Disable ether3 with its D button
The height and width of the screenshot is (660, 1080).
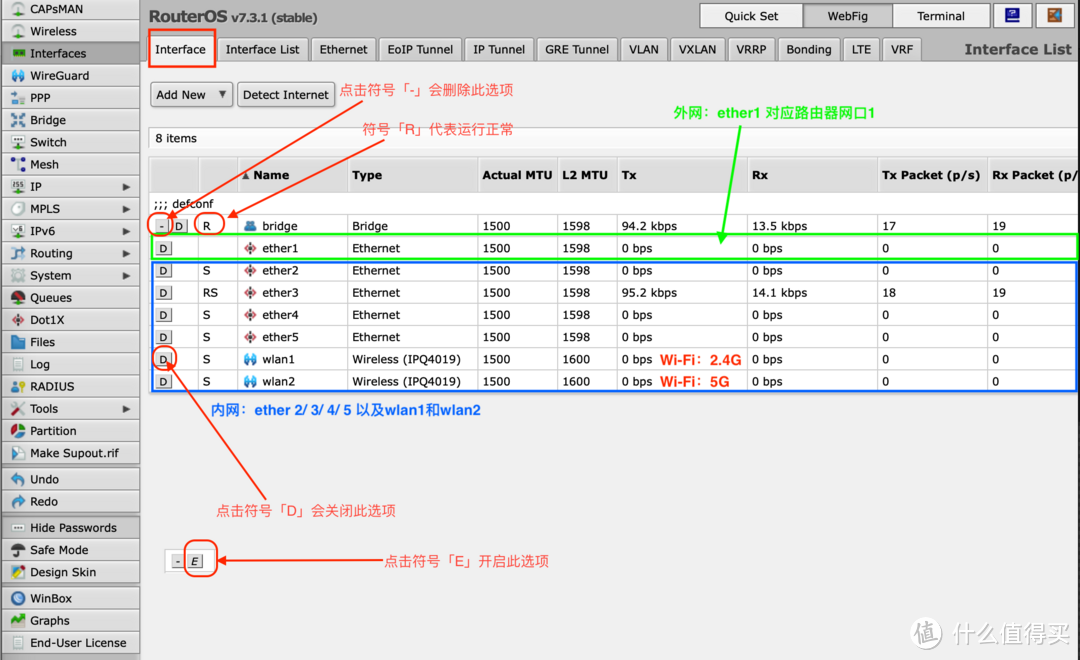pyautogui.click(x=164, y=293)
